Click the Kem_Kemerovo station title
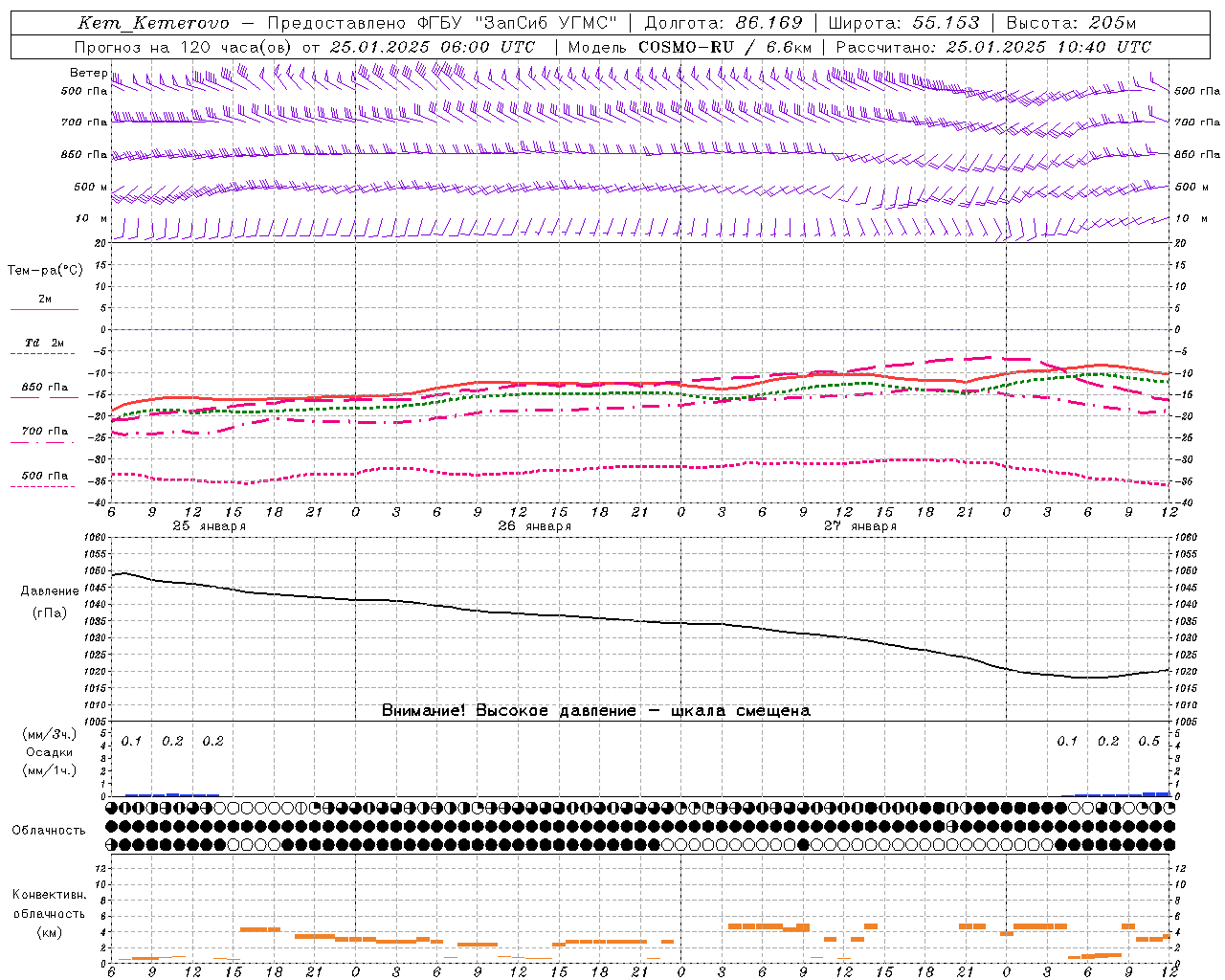This screenshot has width=1225, height=980. tap(153, 23)
